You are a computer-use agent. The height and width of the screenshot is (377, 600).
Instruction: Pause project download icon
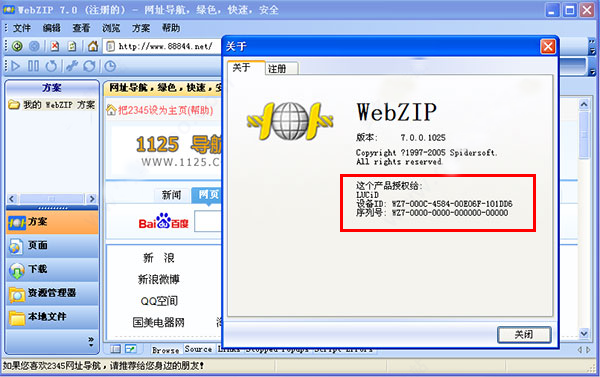(x=33, y=66)
